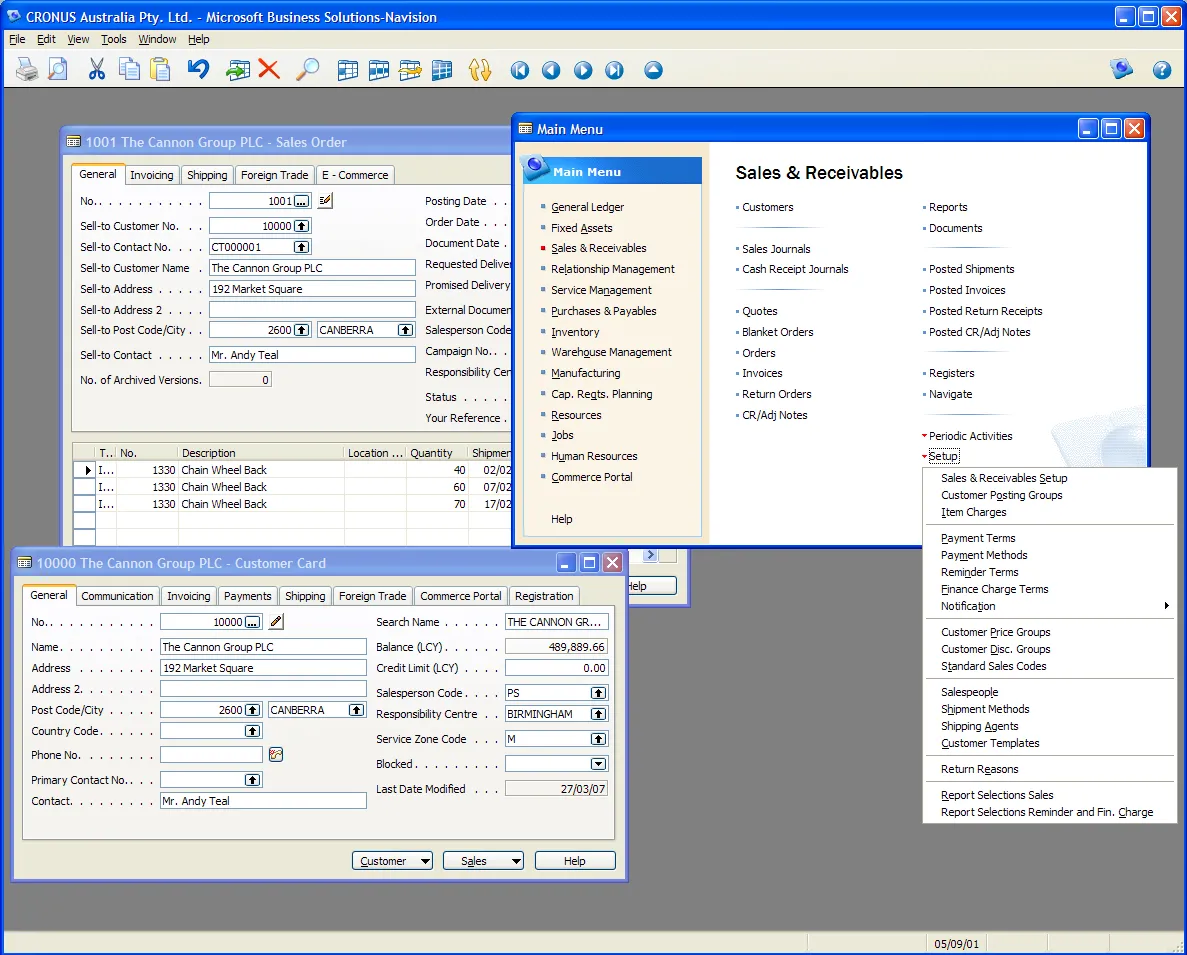This screenshot has width=1187, height=955.
Task: Open Country Code lookup arrow
Action: tap(252, 731)
